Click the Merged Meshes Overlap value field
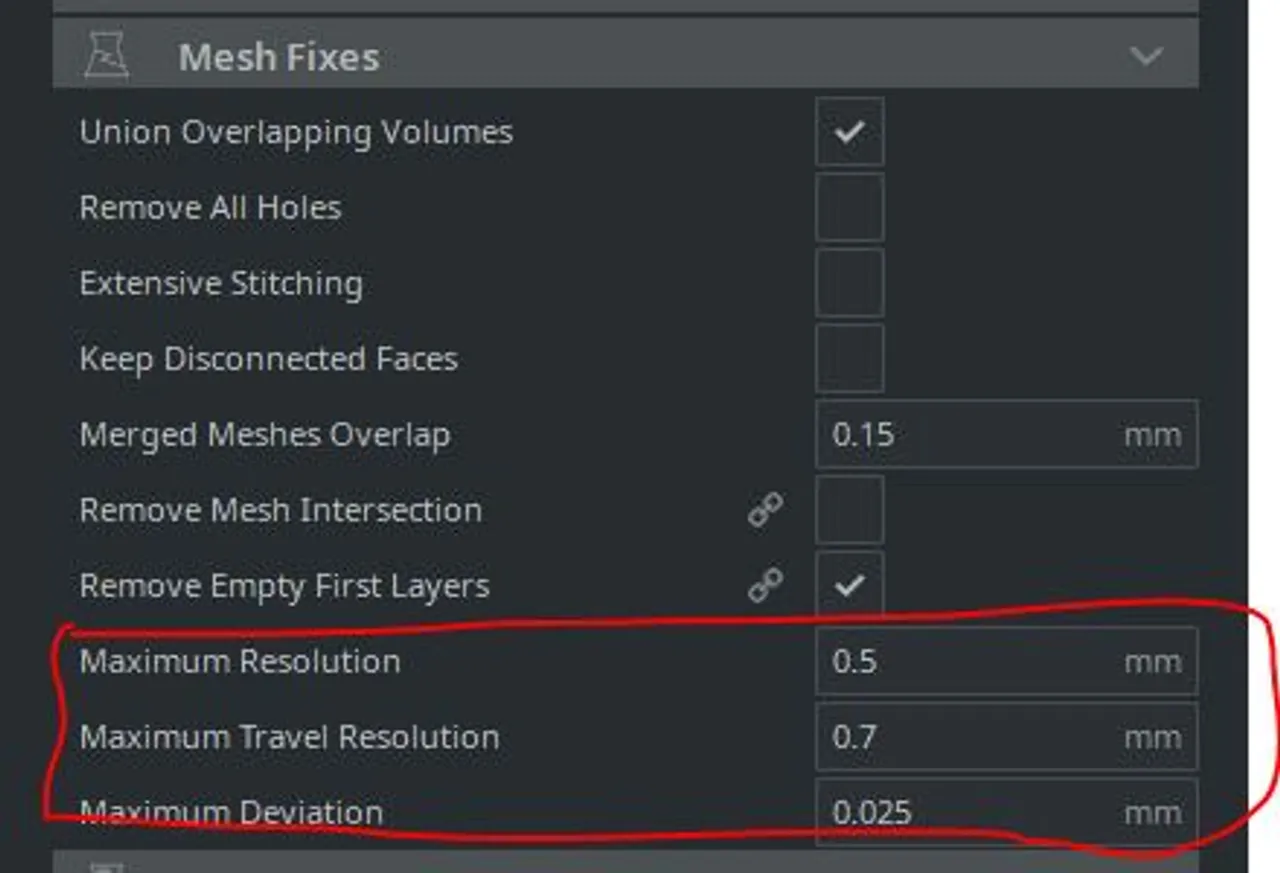The height and width of the screenshot is (873, 1280). tap(950, 434)
